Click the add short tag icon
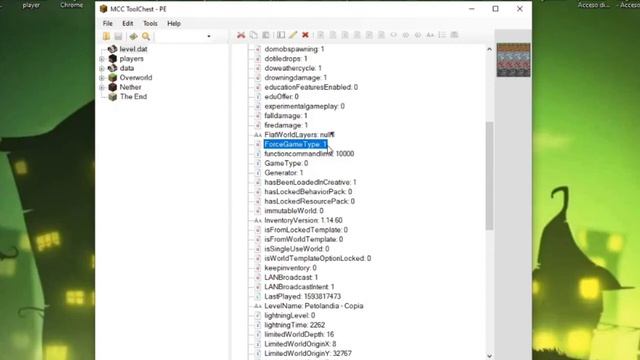The image size is (640, 360). (x=333, y=35)
